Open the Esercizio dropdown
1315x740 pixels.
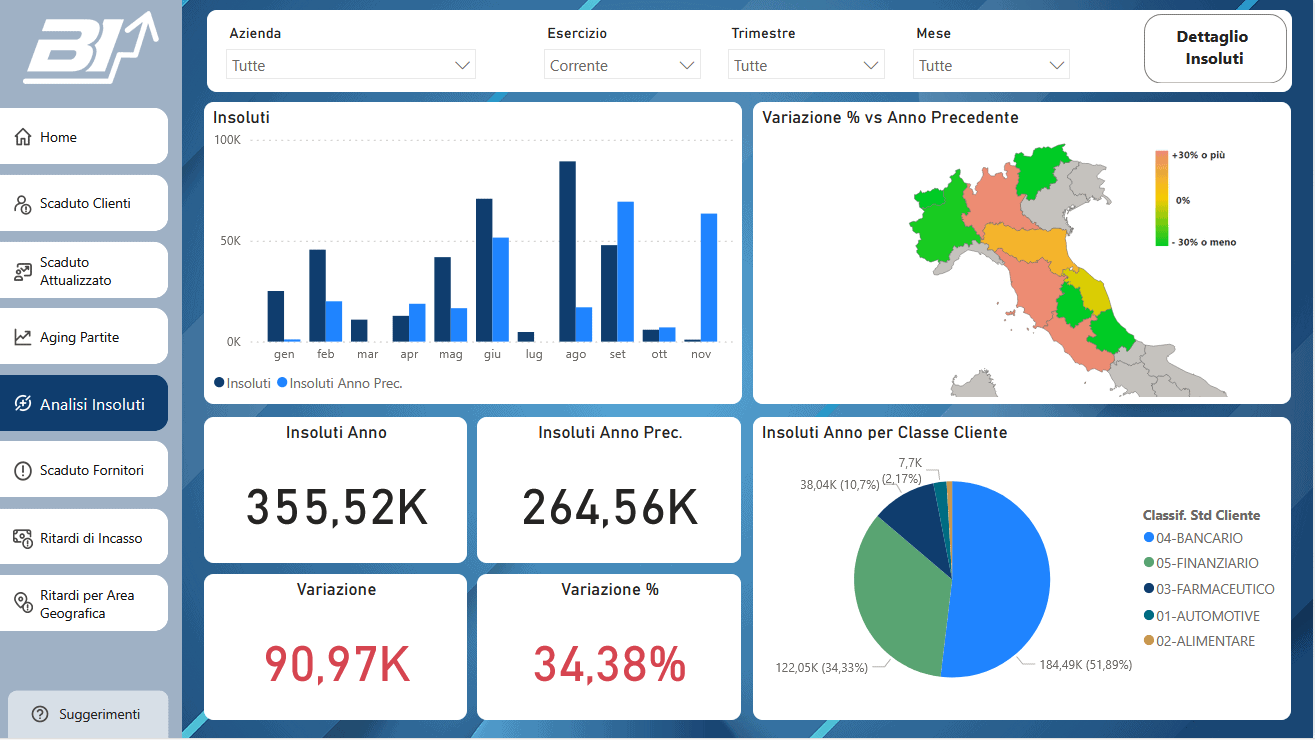[623, 65]
